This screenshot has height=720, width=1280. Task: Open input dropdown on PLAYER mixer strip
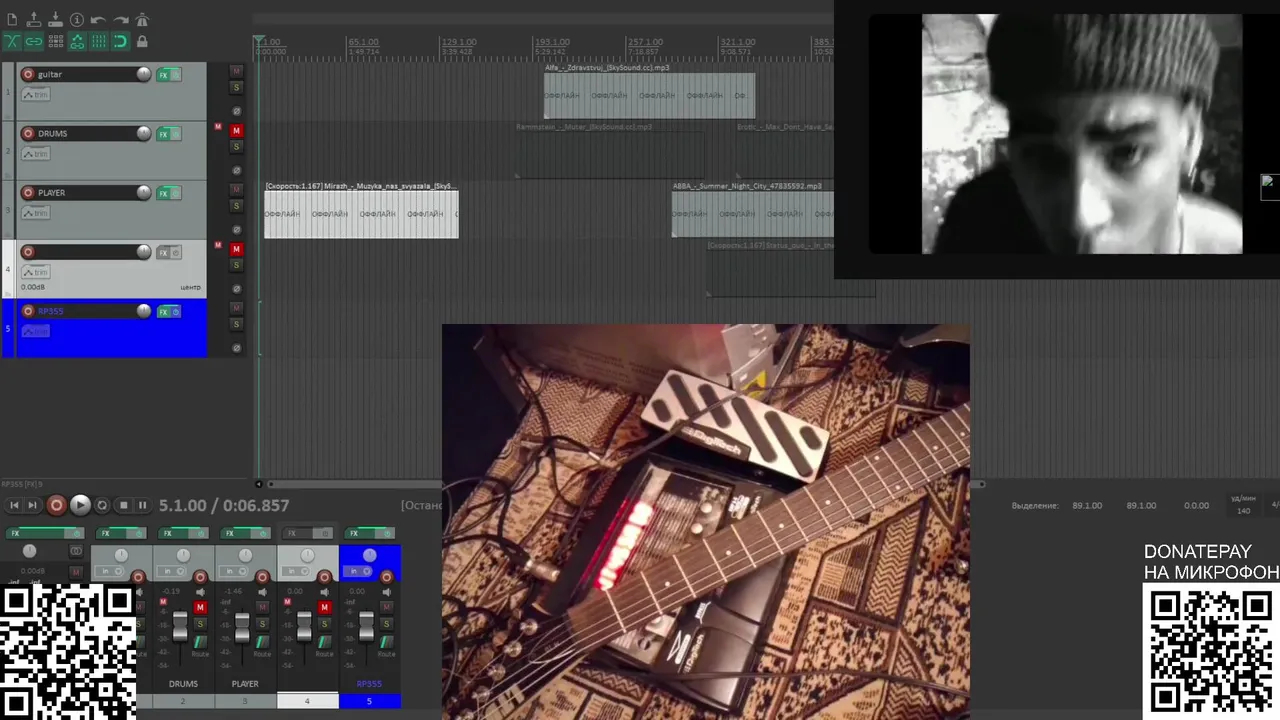(234, 571)
